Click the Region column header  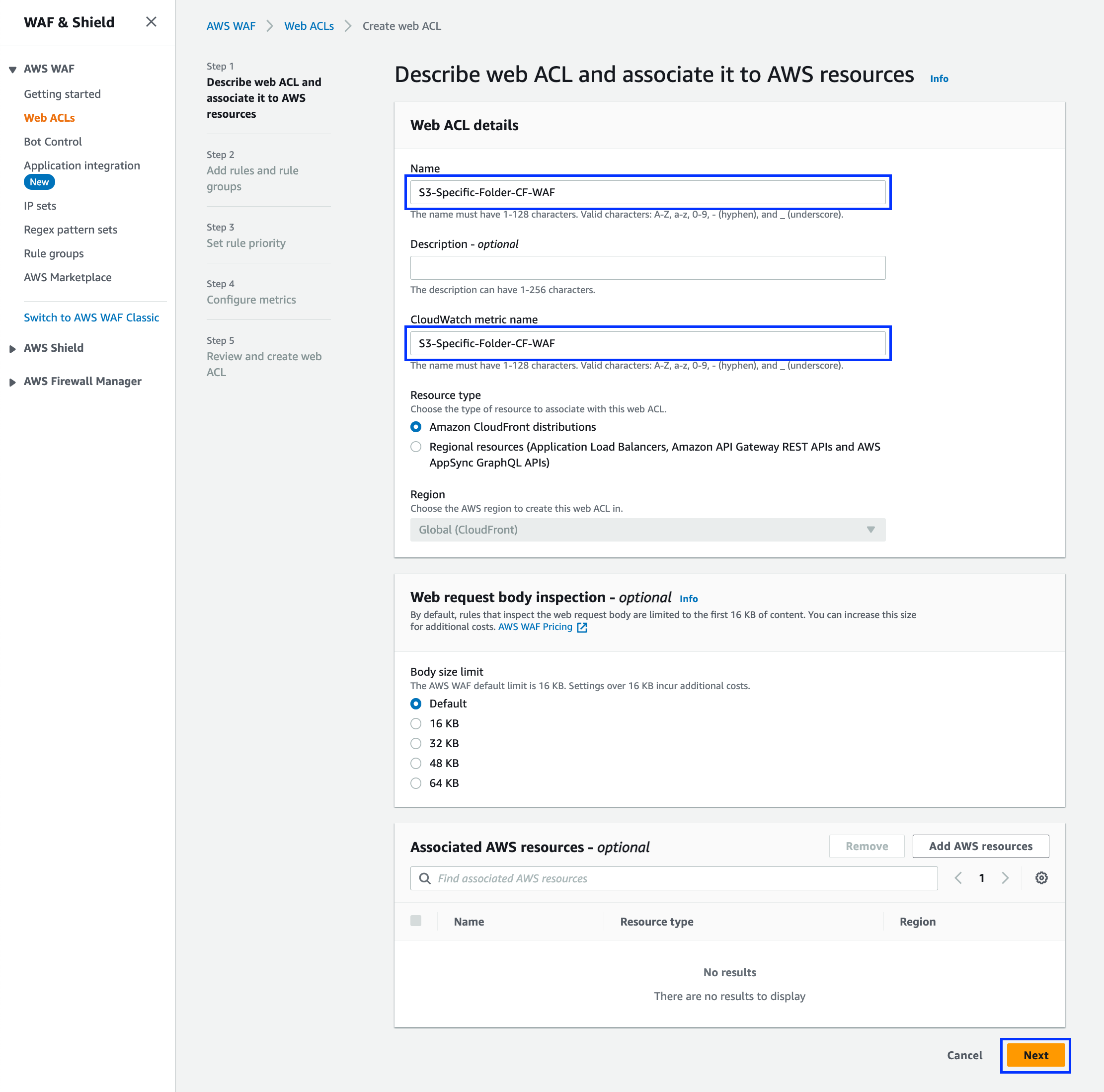coord(917,922)
